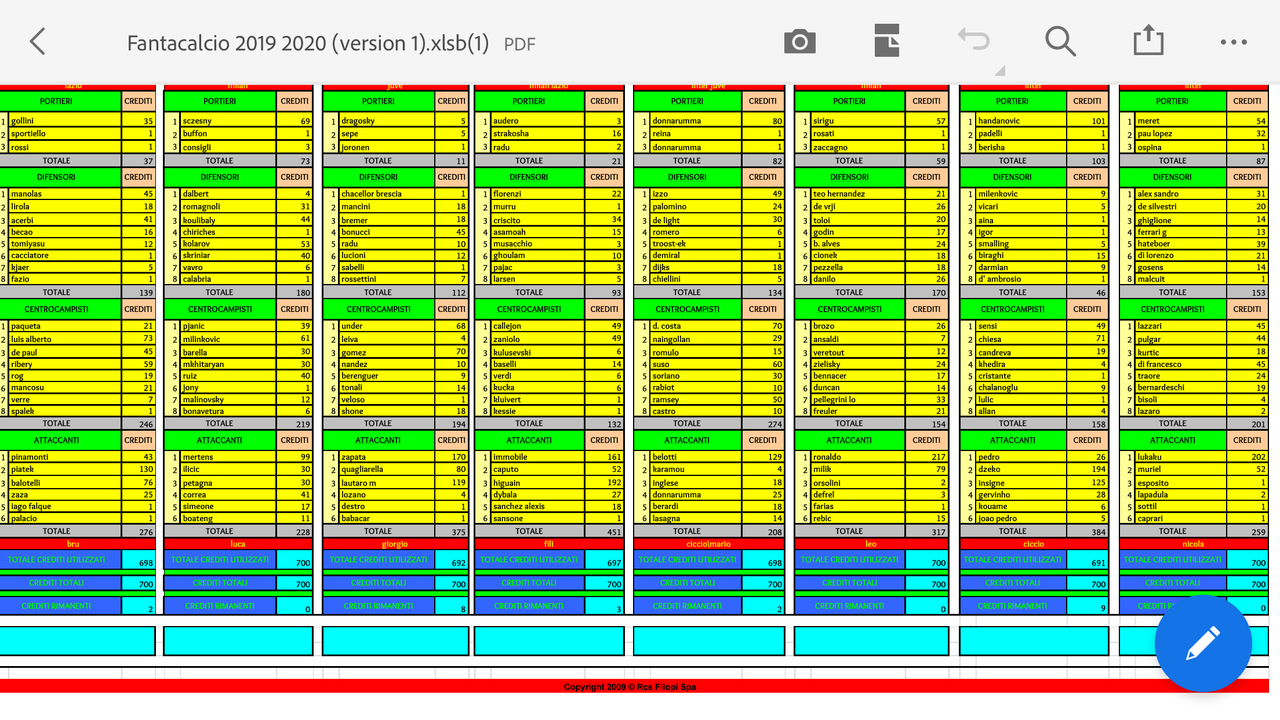Select the defender cell bonucci
The height and width of the screenshot is (720, 1280).
[x=387, y=232]
